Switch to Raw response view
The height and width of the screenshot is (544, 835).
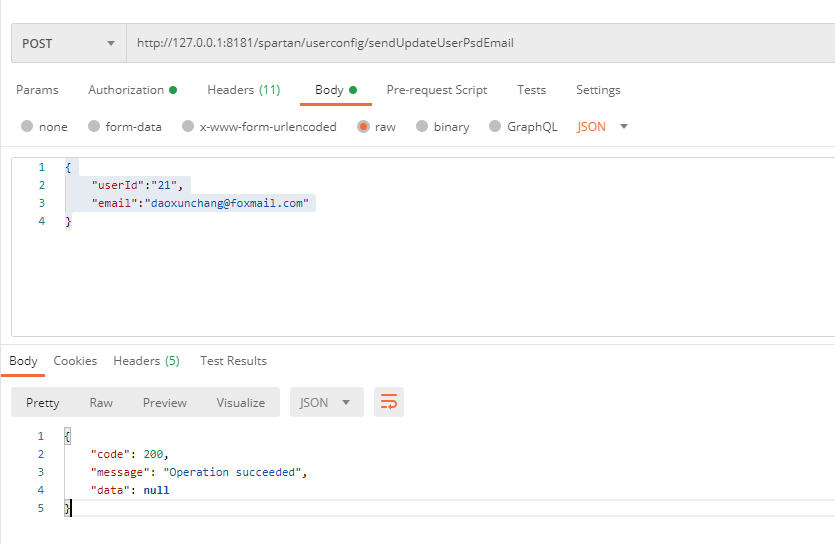[101, 402]
